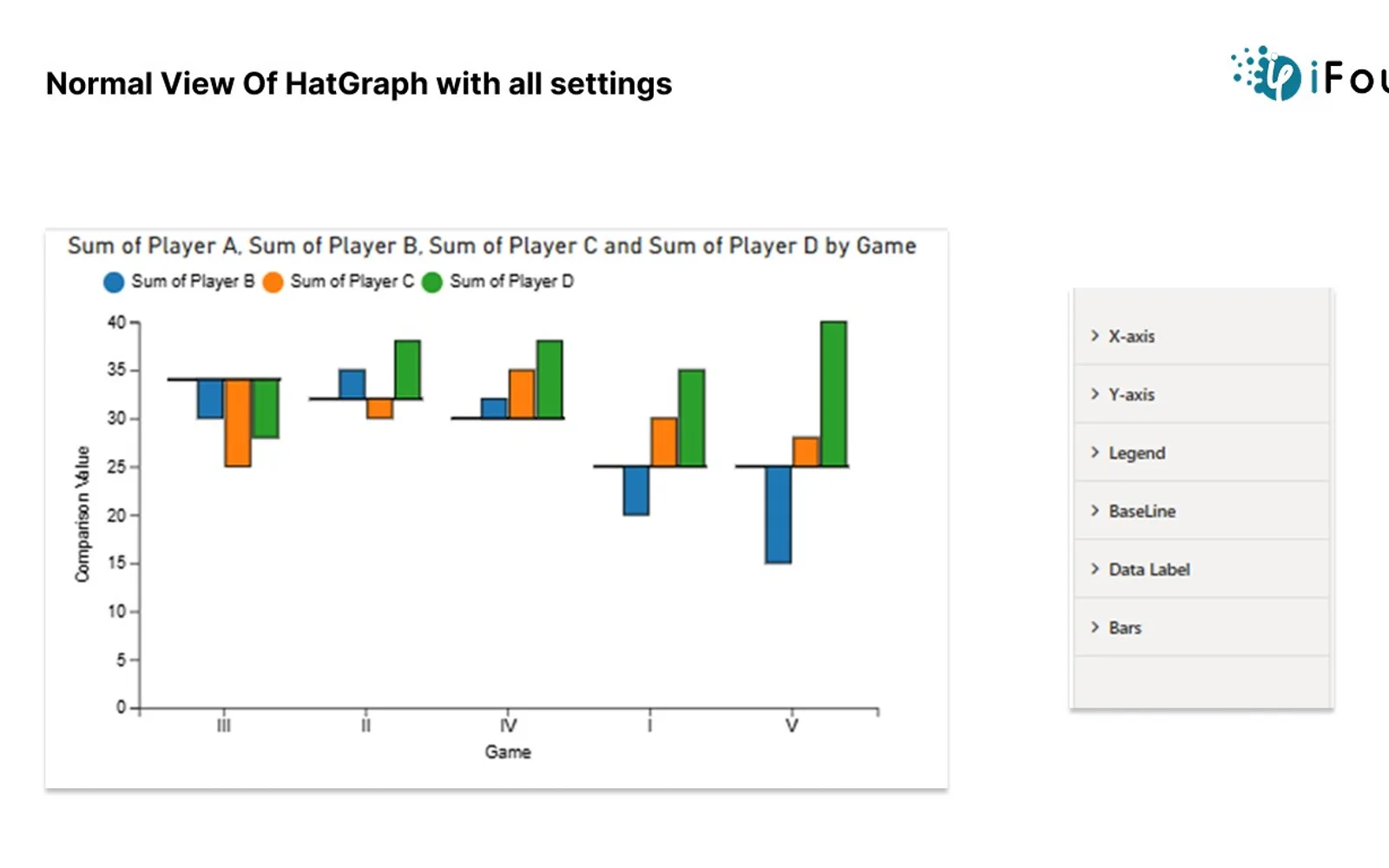Select the 'Sum of Player B' legend label

tap(193, 281)
